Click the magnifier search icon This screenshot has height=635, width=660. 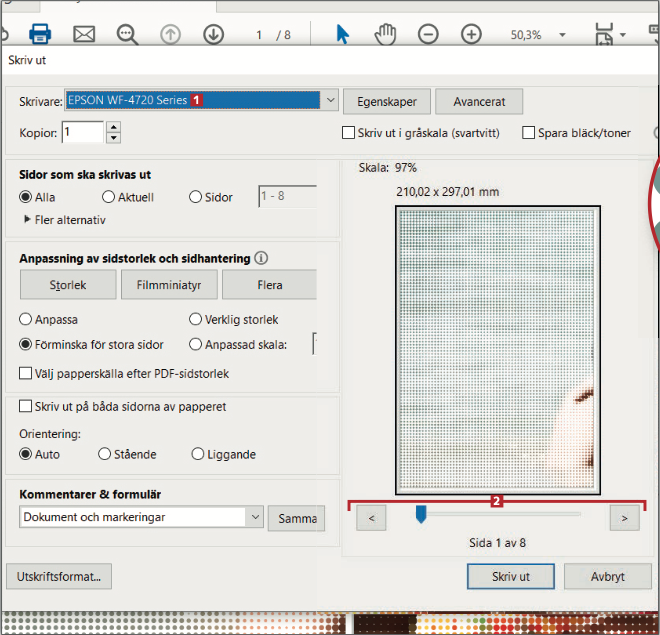127,34
